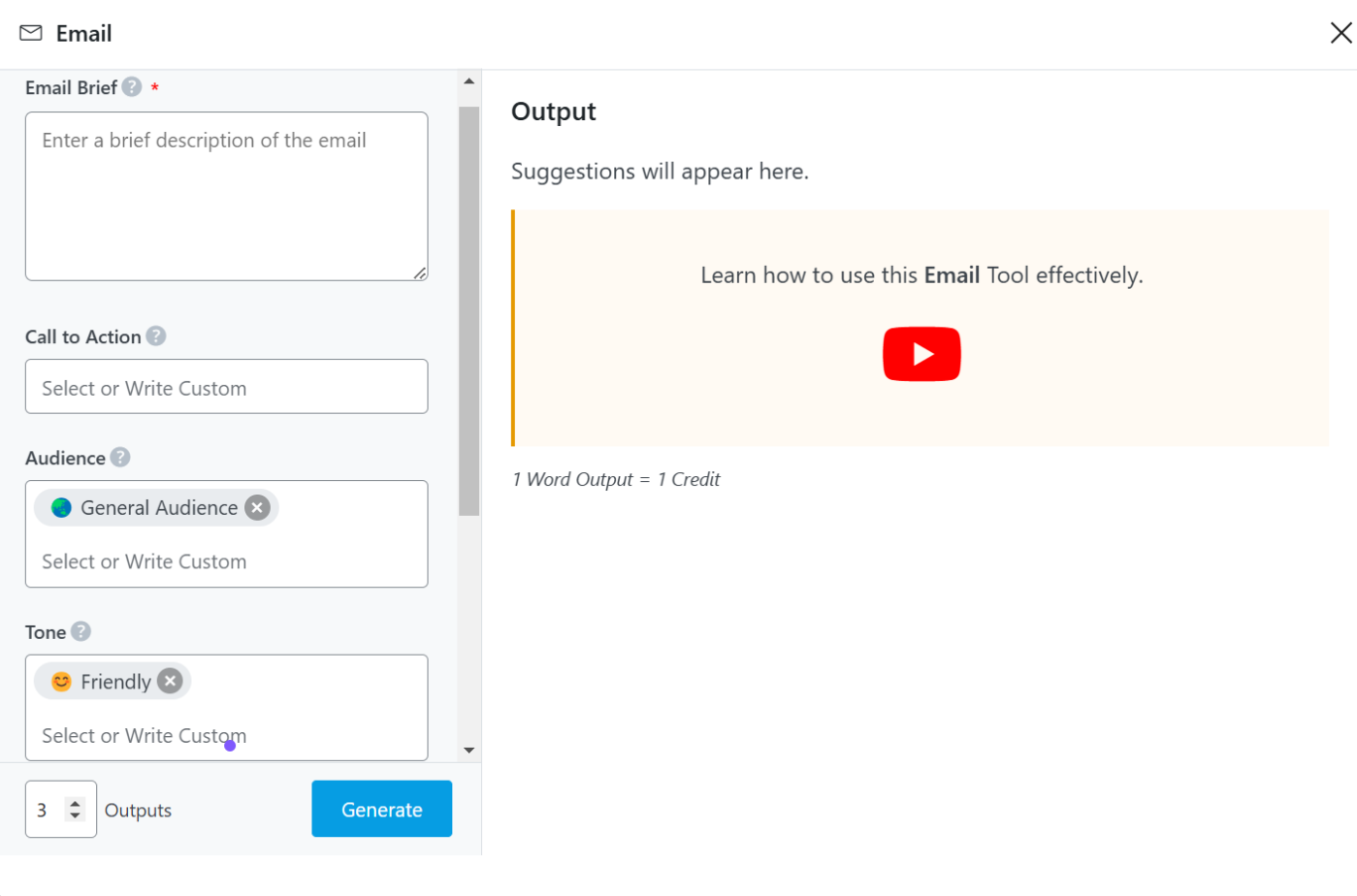
Task: Open the Audience help question mark icon
Action: [x=120, y=457]
